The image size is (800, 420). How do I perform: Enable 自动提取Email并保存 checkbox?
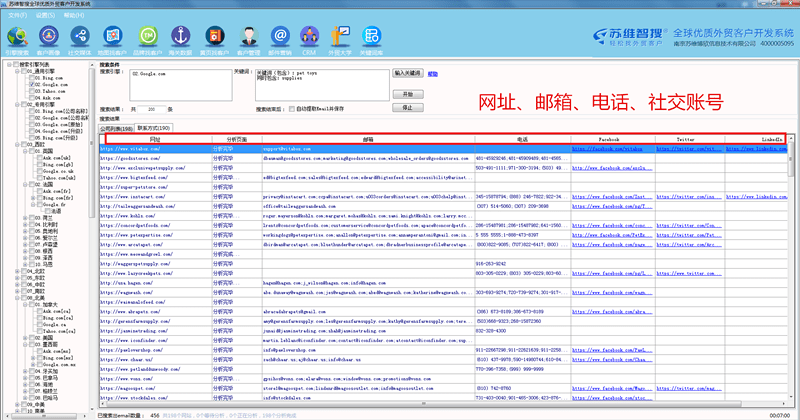[x=289, y=109]
